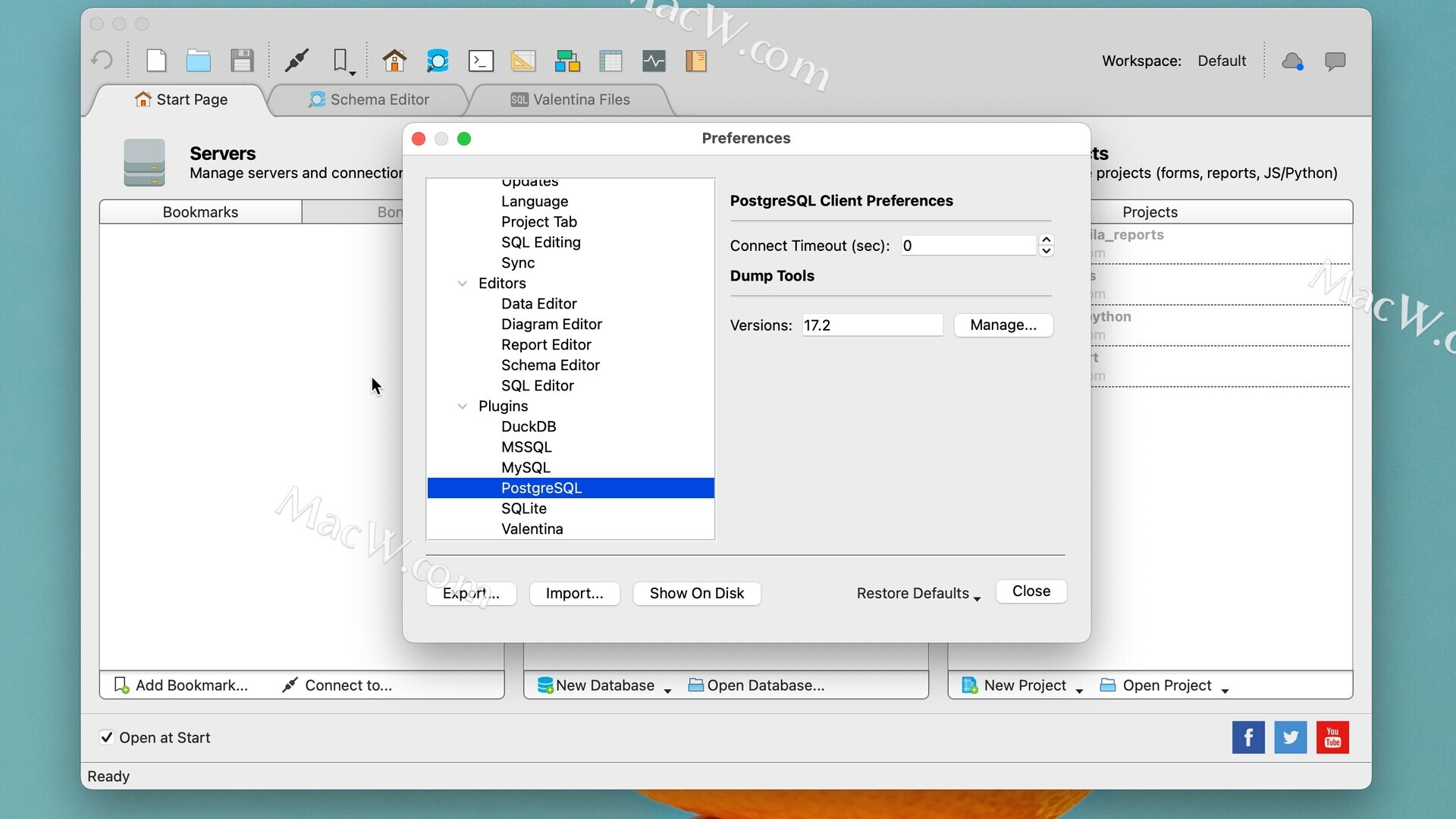
Task: Open diagram editor blocks icon
Action: [x=567, y=61]
